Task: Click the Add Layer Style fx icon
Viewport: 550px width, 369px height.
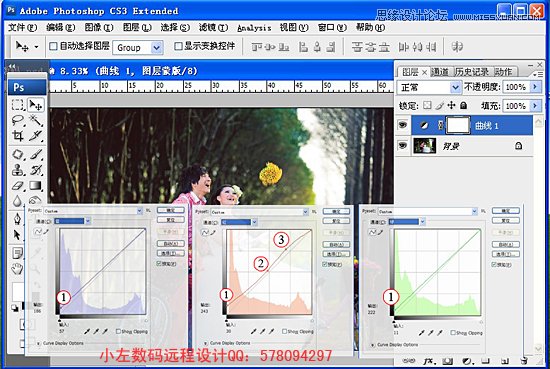Action: (x=428, y=361)
